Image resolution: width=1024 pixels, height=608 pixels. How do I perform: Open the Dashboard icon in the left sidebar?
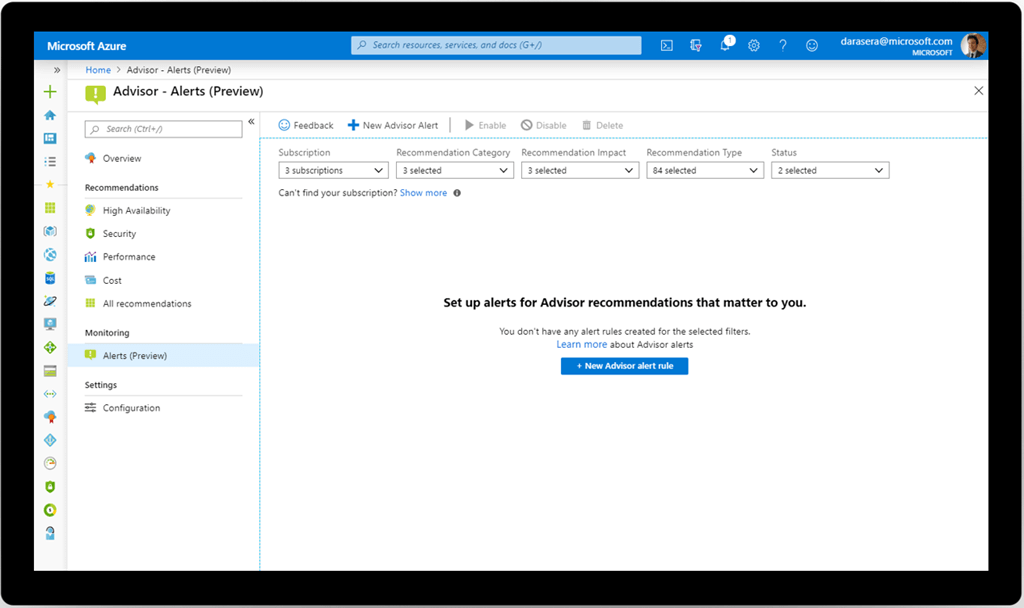click(50, 138)
